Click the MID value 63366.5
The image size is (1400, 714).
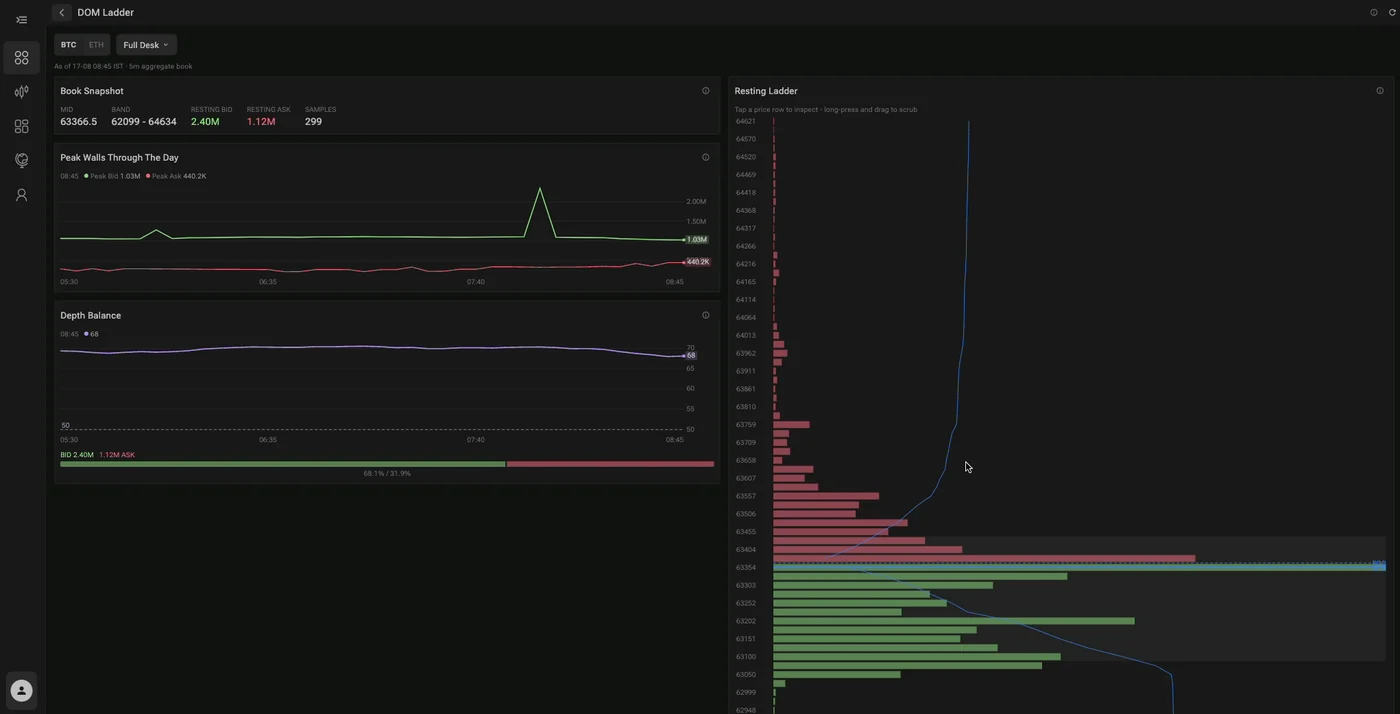point(78,122)
